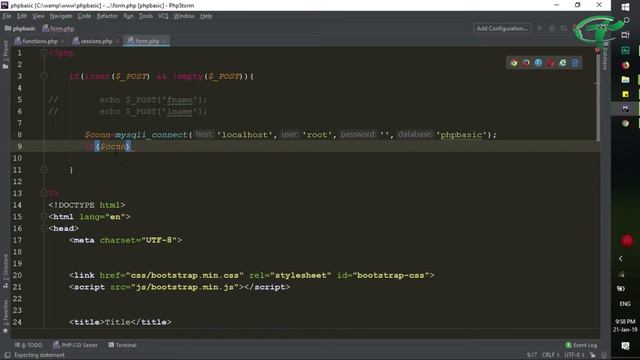This screenshot has width=640, height=360.
Task: Open the Window menu
Action: click(184, 16)
